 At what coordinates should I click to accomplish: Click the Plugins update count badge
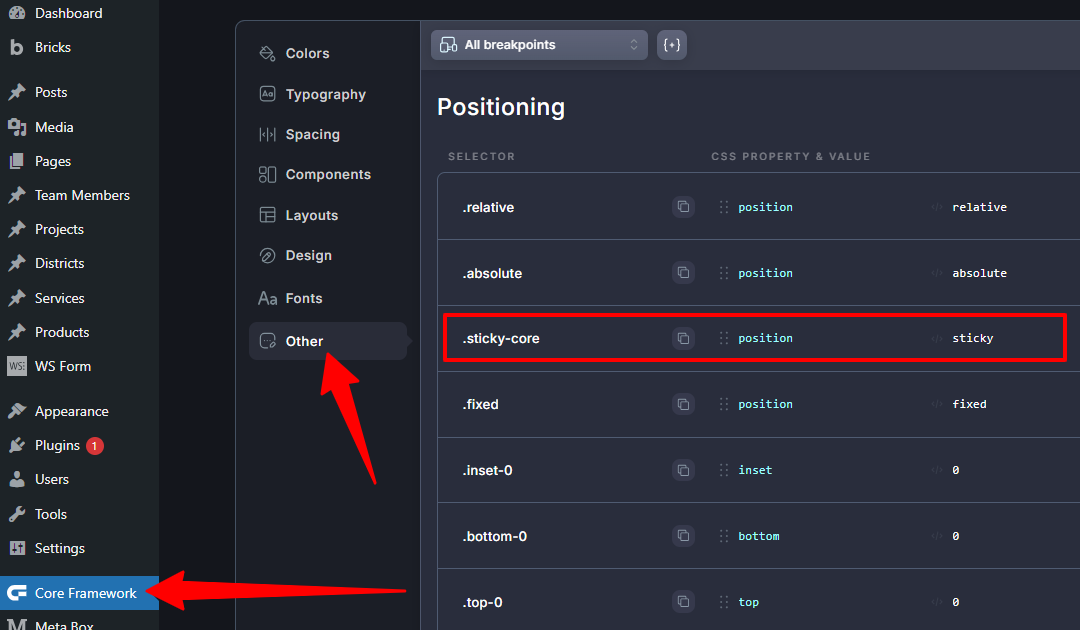click(95, 446)
